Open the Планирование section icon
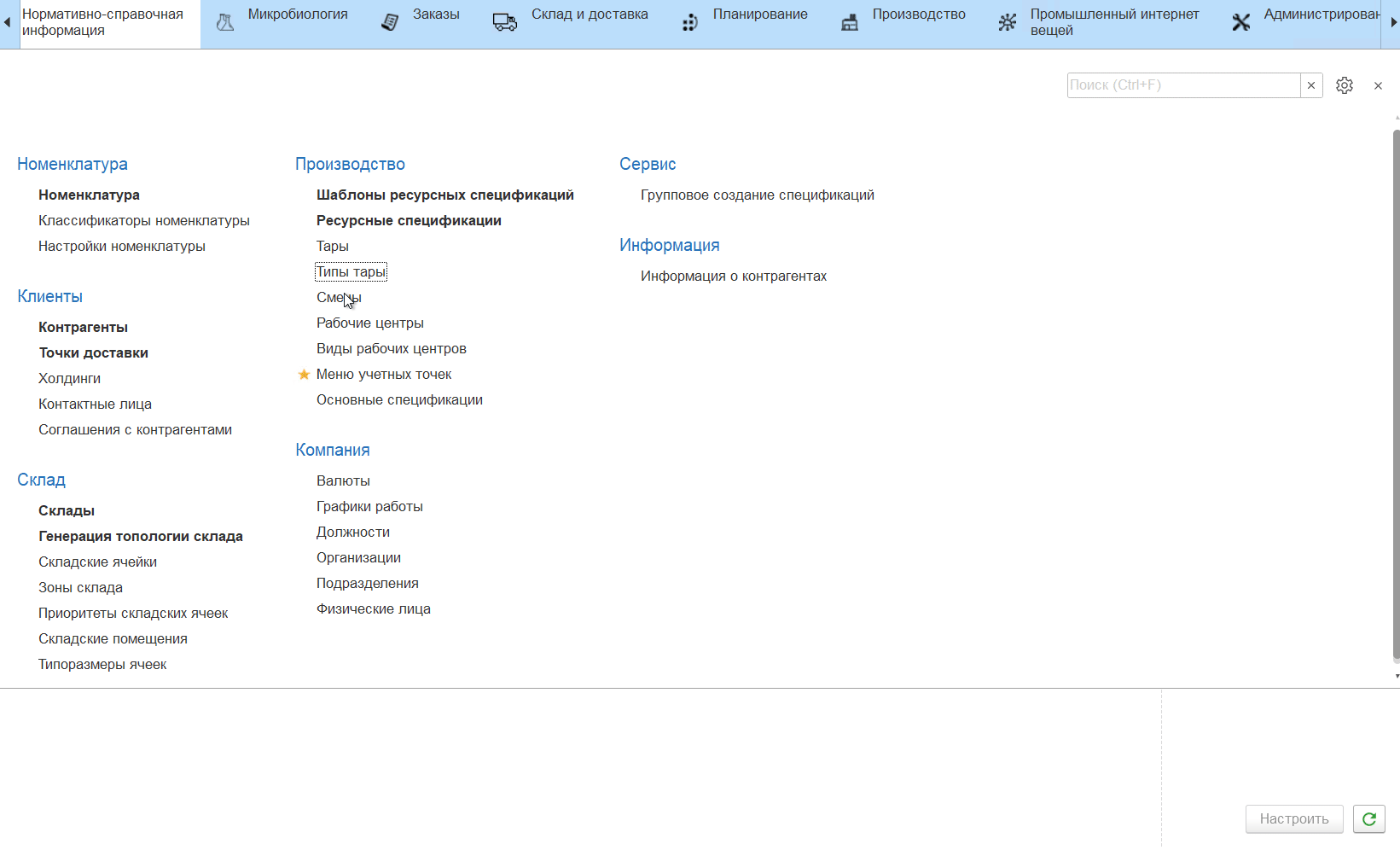The width and height of the screenshot is (1400, 850). pos(690,23)
